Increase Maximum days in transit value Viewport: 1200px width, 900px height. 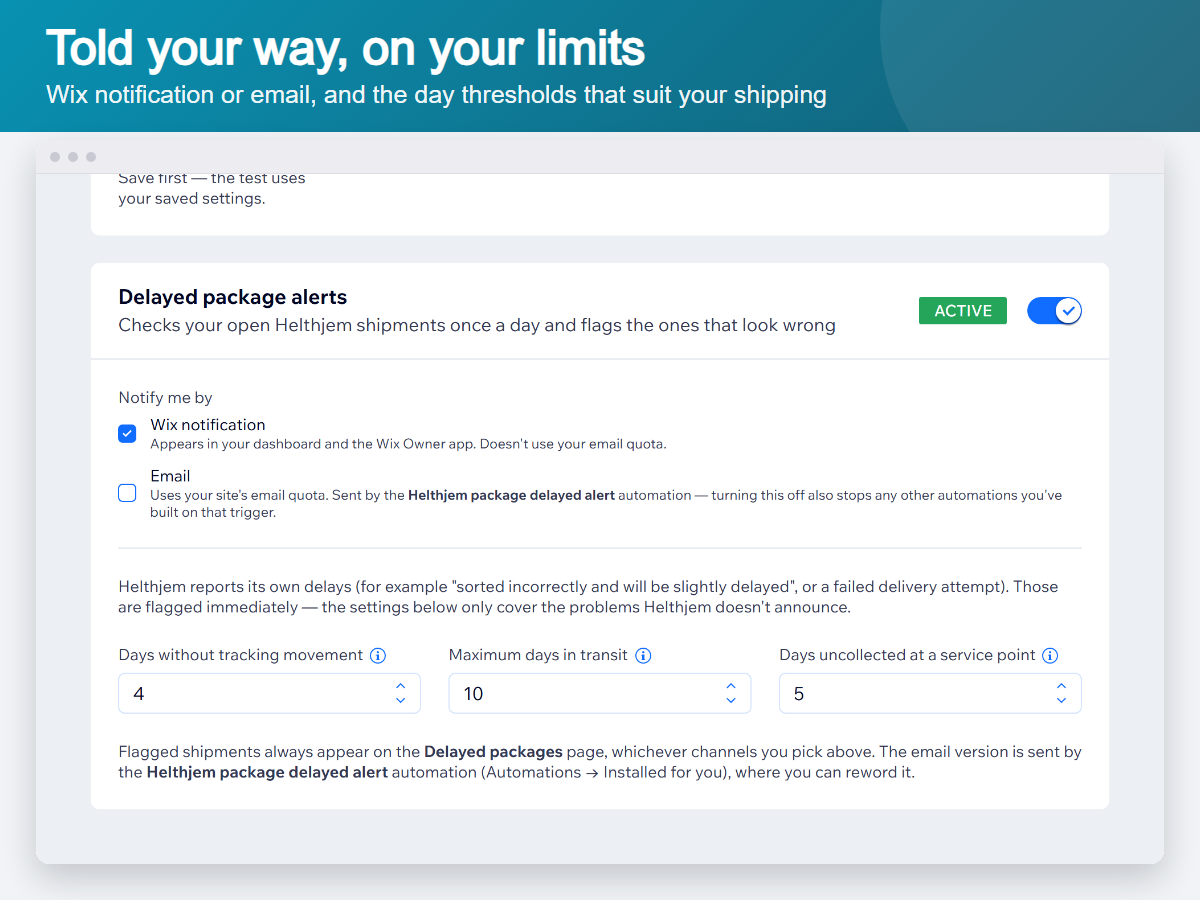pyautogui.click(x=731, y=686)
